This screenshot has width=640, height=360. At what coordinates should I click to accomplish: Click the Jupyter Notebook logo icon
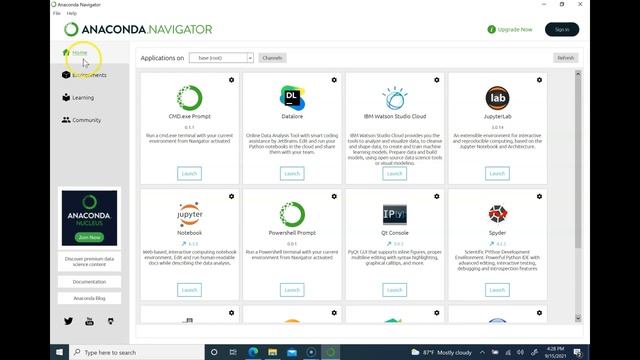[189, 214]
